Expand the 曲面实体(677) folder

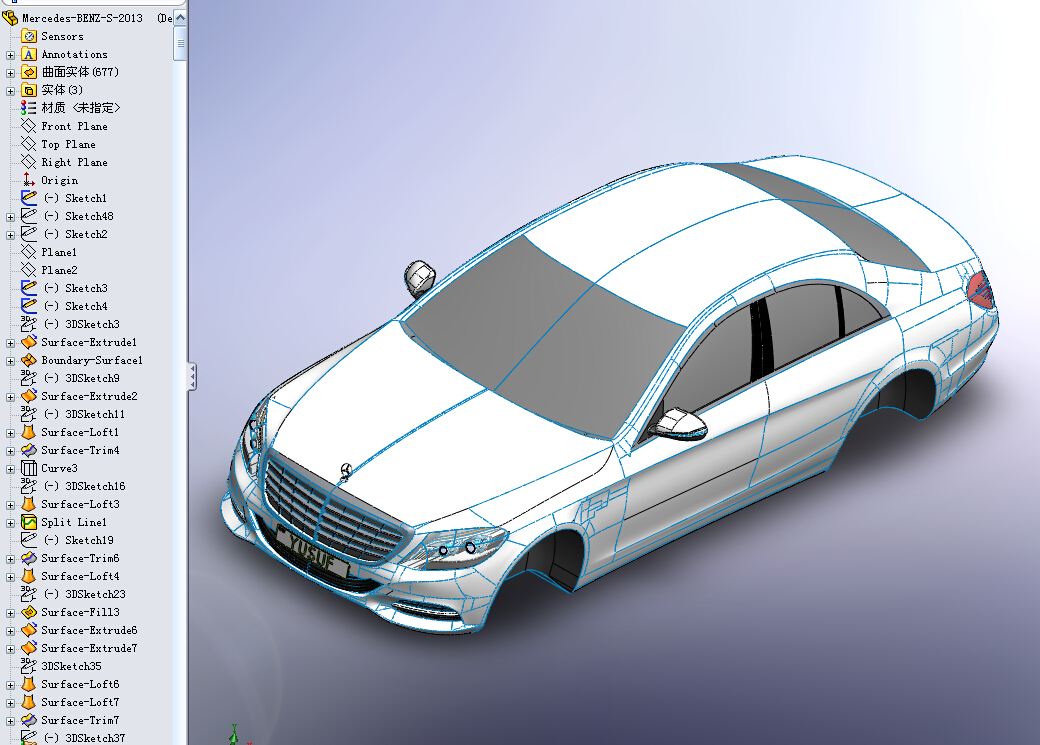pyautogui.click(x=11, y=73)
